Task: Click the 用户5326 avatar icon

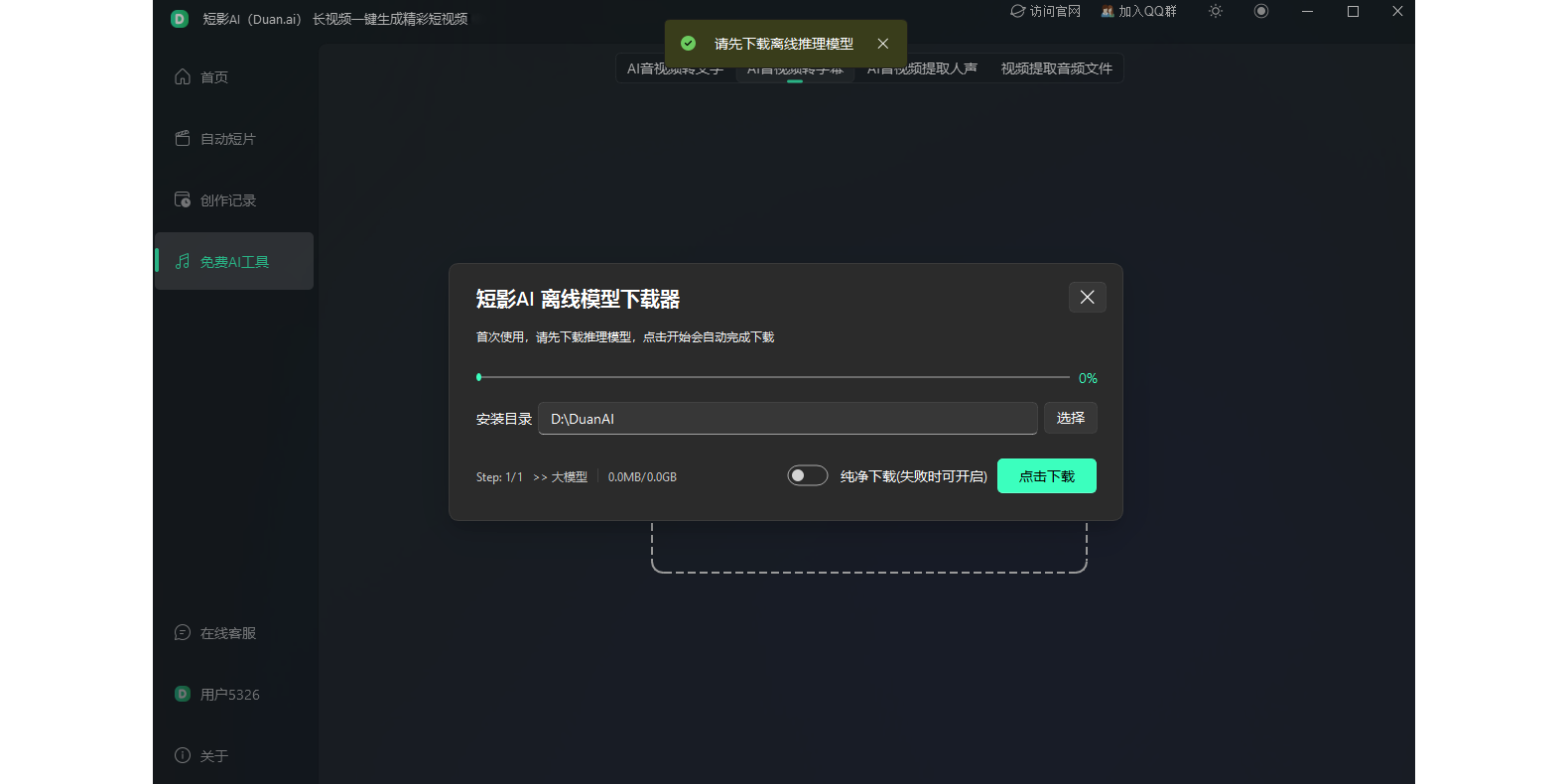Action: pyautogui.click(x=183, y=694)
